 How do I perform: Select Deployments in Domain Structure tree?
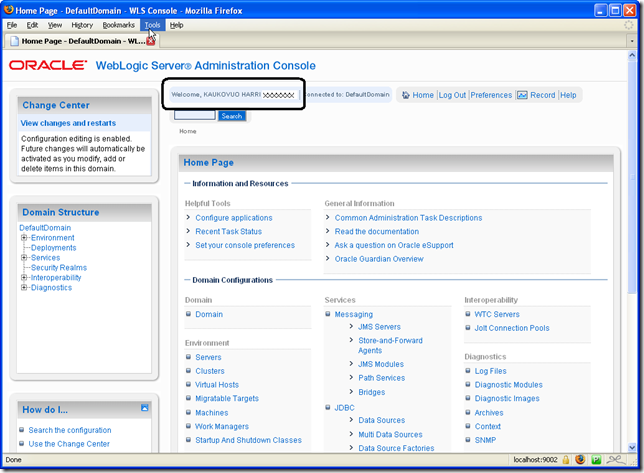coord(53,248)
